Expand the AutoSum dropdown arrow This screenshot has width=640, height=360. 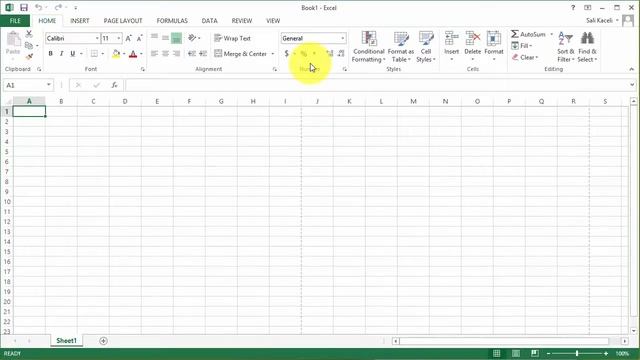pyautogui.click(x=551, y=34)
